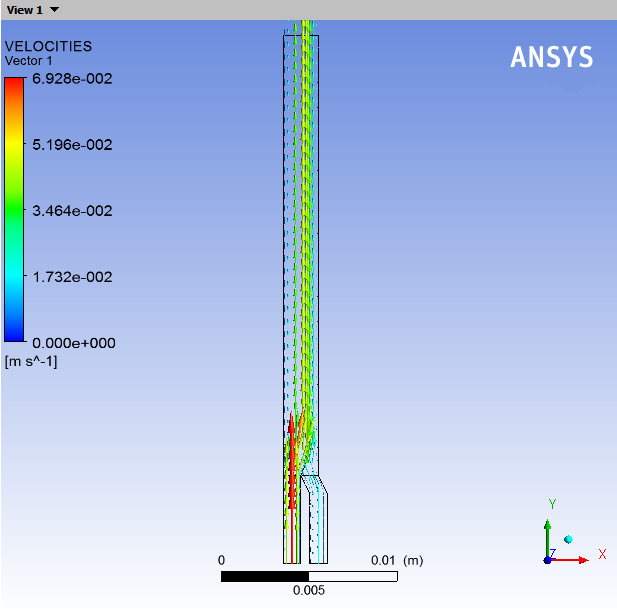The height and width of the screenshot is (609, 617).
Task: Click the scale ruler bar
Action: [x=309, y=576]
